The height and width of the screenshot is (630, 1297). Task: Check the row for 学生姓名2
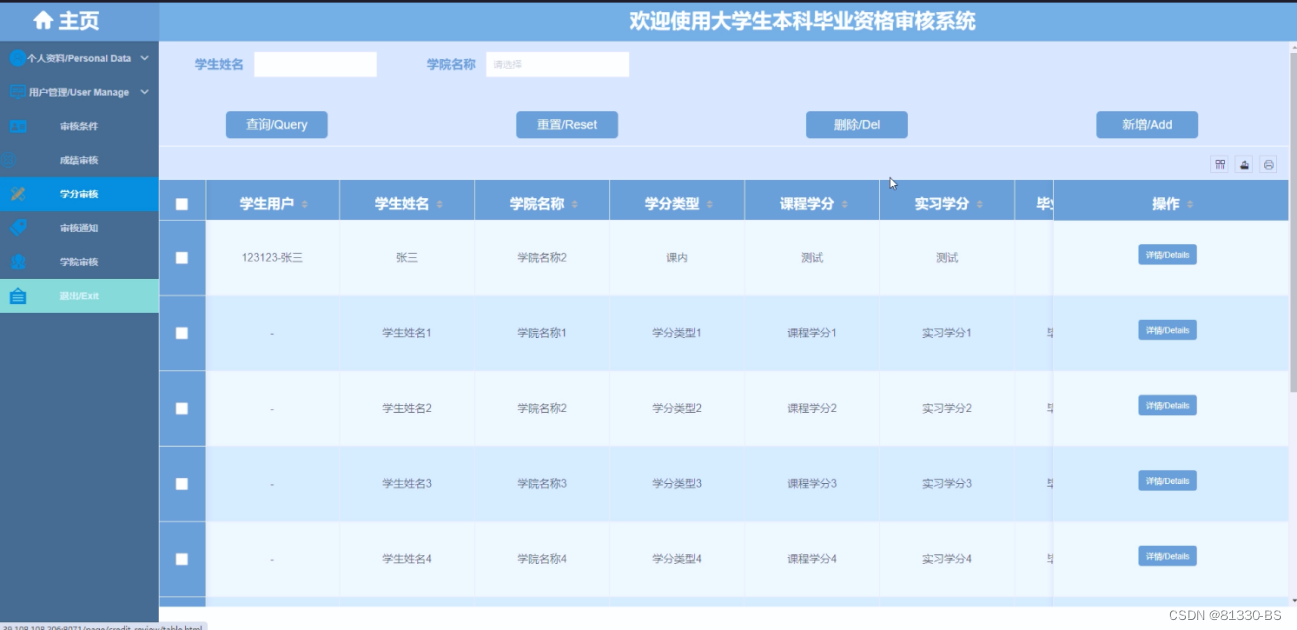coord(182,408)
